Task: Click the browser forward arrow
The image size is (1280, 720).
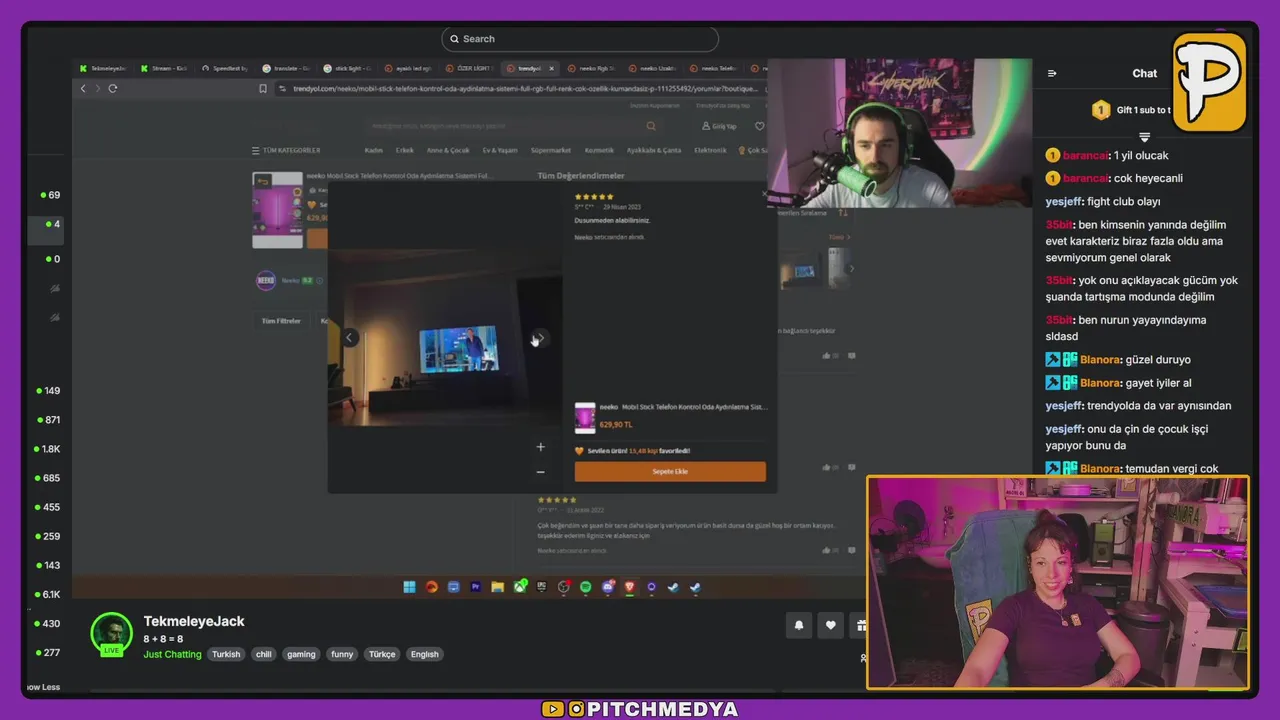Action: [97, 88]
